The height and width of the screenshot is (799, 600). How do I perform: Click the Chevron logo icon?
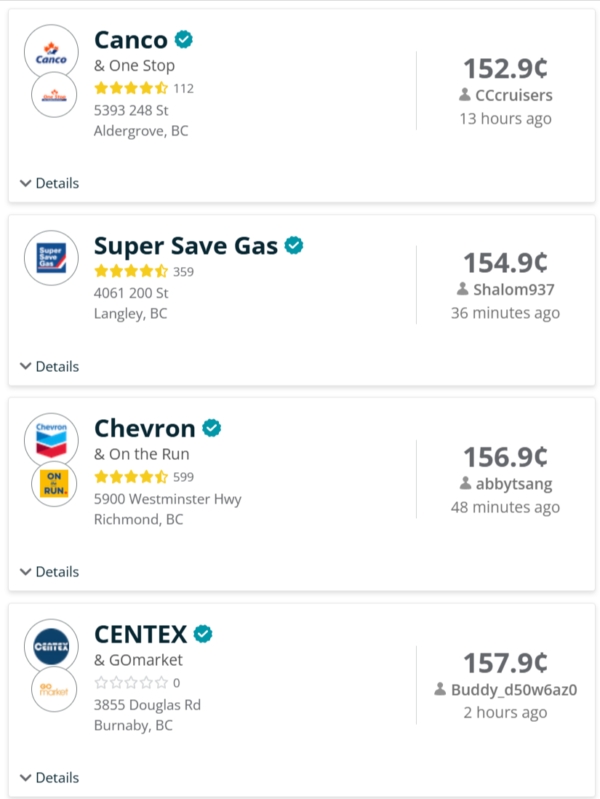pos(51,440)
